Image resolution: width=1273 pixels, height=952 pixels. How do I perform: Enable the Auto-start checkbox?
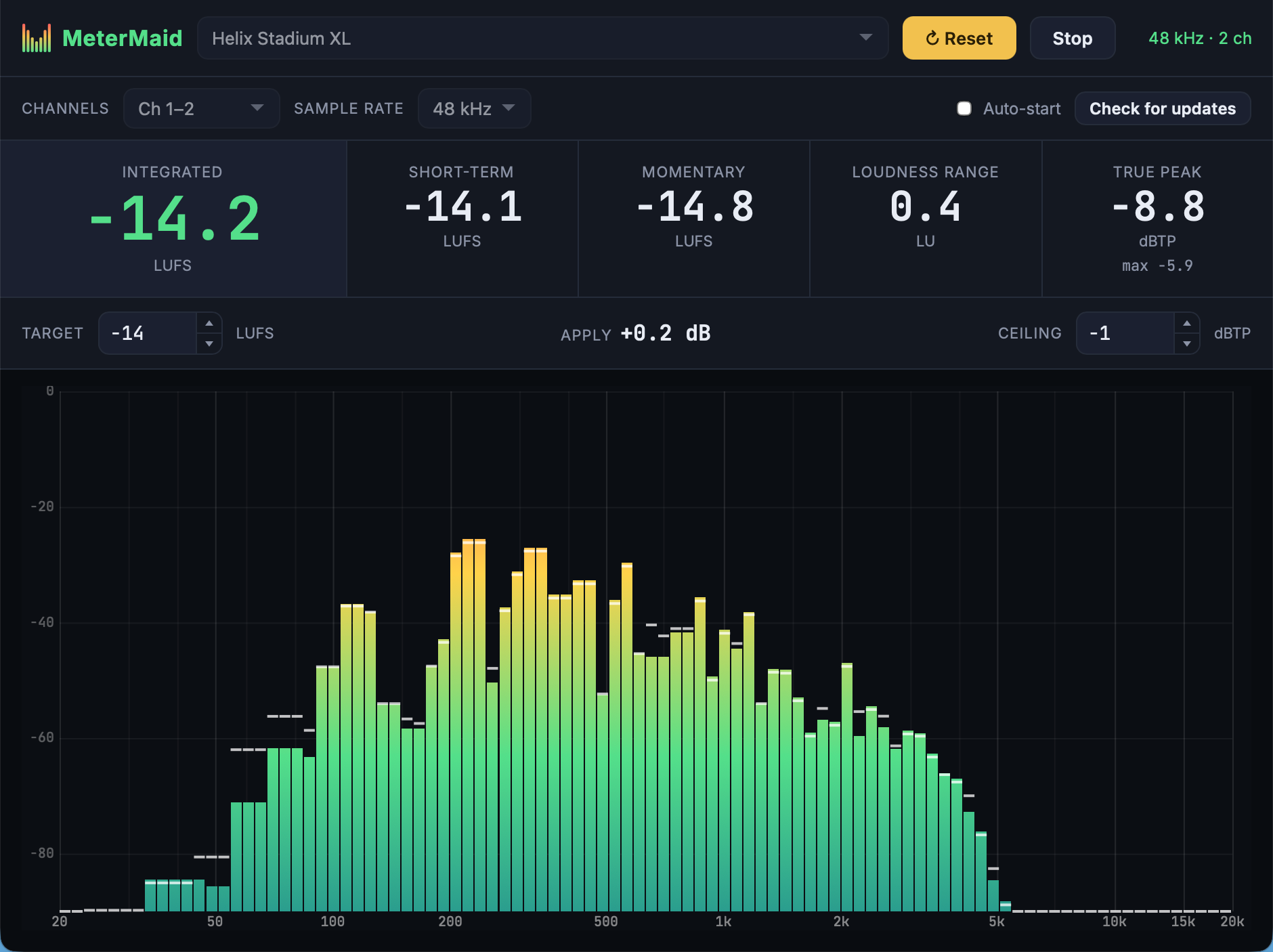(964, 108)
